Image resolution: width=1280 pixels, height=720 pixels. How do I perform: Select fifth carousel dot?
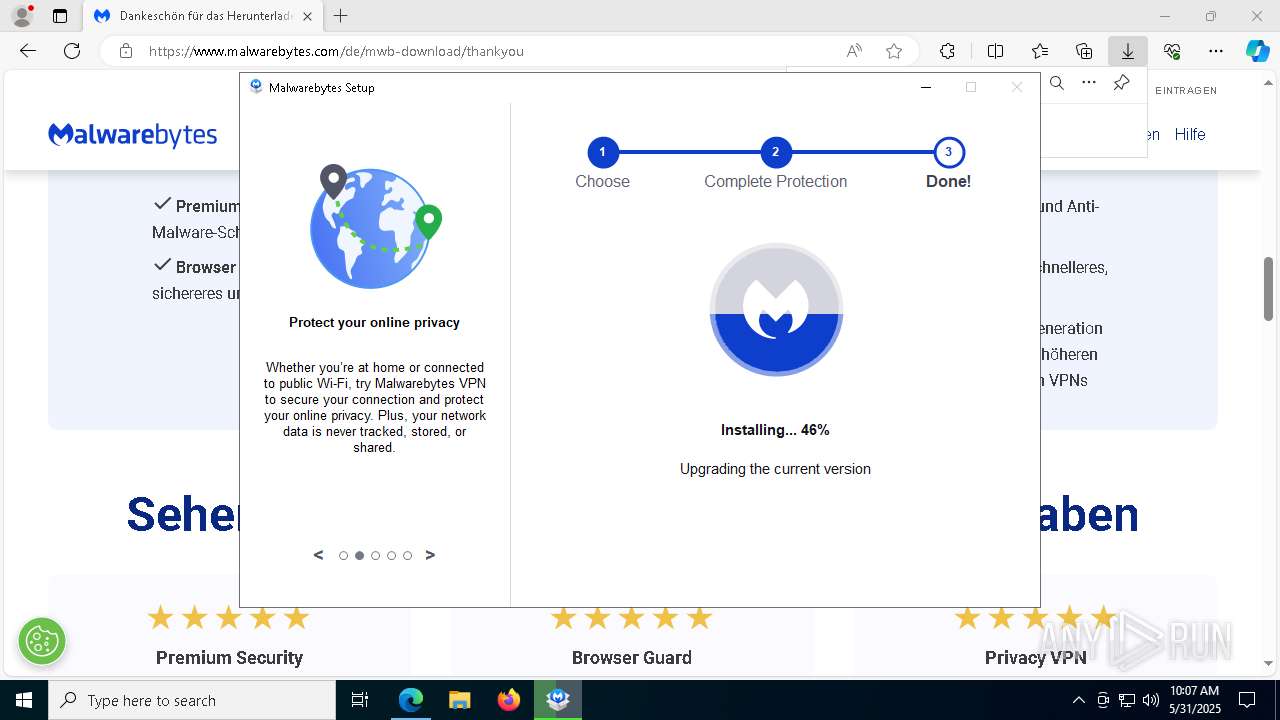click(x=407, y=556)
